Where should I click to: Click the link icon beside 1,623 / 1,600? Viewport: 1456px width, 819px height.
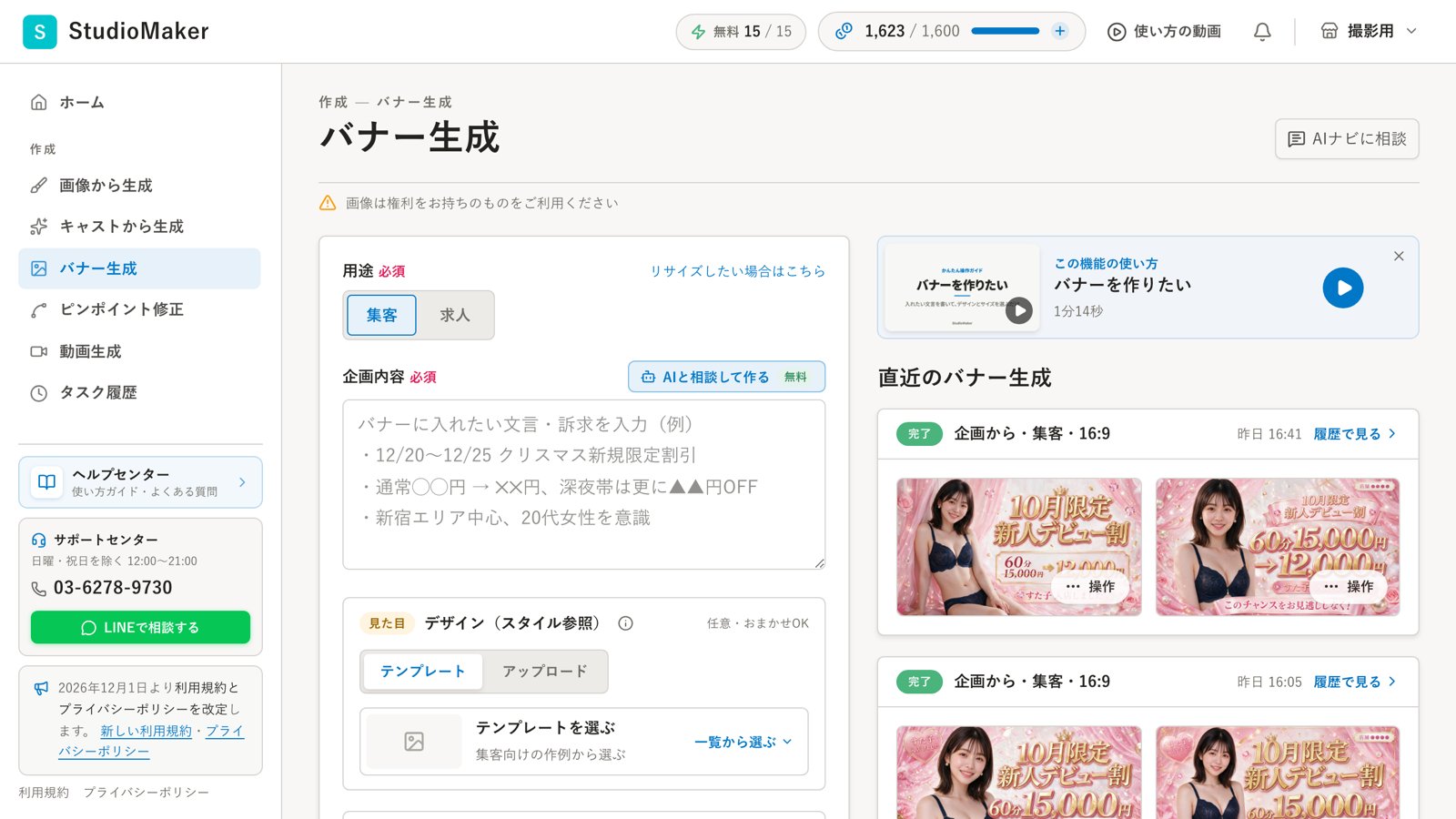tap(844, 31)
